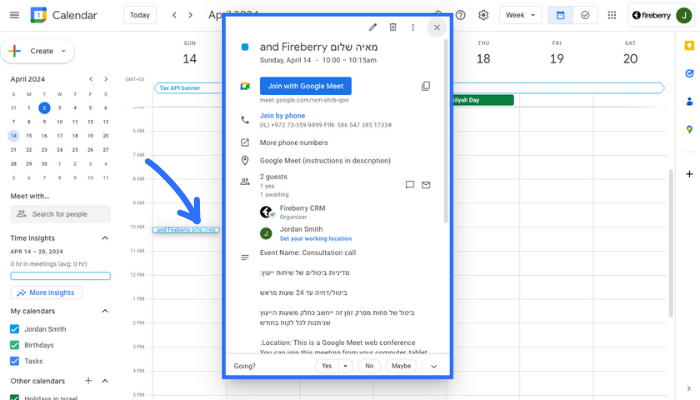Go to next week arrow
The width and height of the screenshot is (700, 400).
191,15
